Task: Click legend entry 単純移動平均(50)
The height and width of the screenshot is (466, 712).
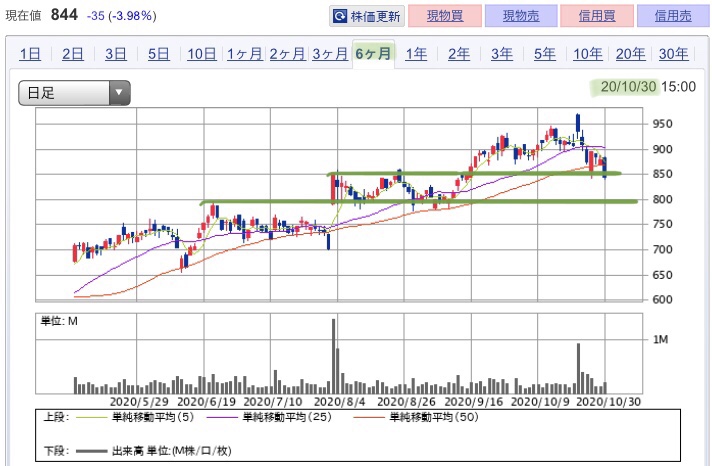Action: click(434, 417)
